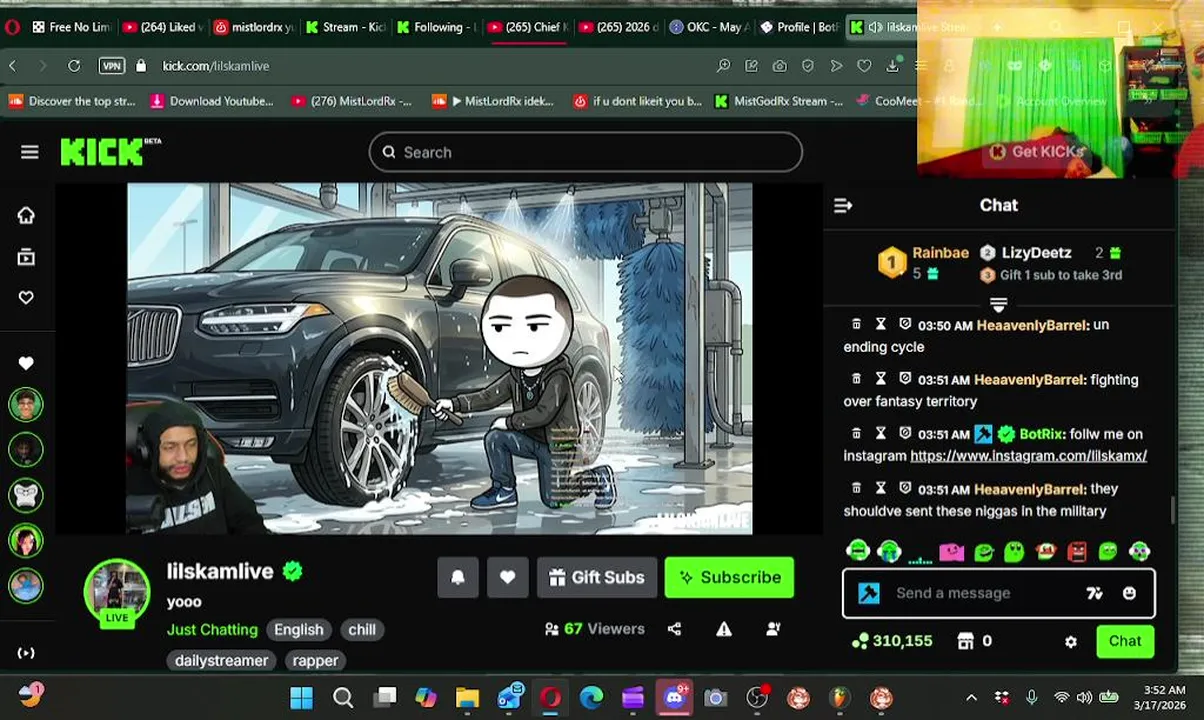Click the chill tag
Viewport: 1204px width, 720px height.
362,629
